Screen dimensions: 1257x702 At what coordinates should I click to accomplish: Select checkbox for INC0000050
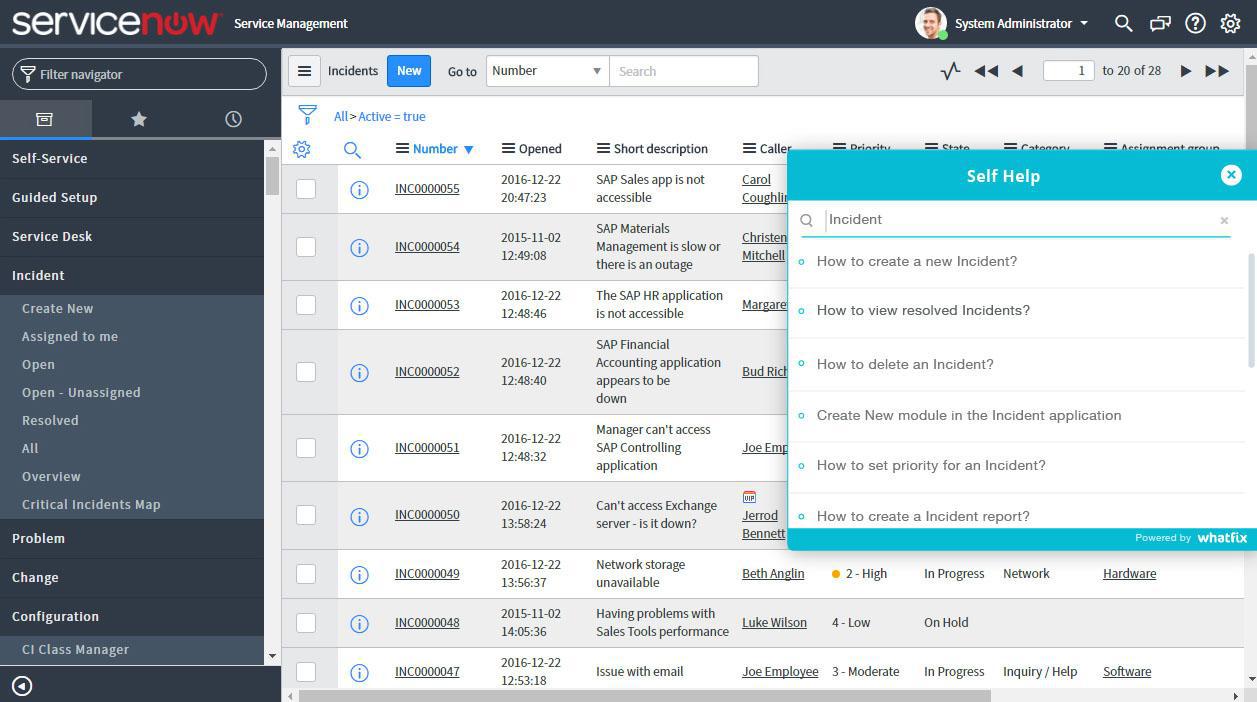(306, 515)
